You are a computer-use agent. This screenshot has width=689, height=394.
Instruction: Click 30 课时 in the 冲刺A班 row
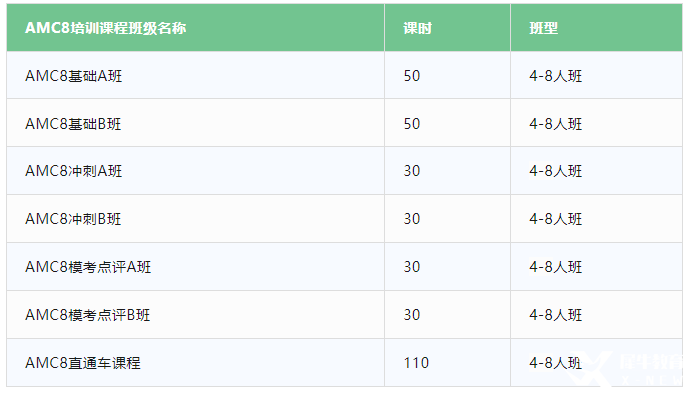(x=412, y=171)
